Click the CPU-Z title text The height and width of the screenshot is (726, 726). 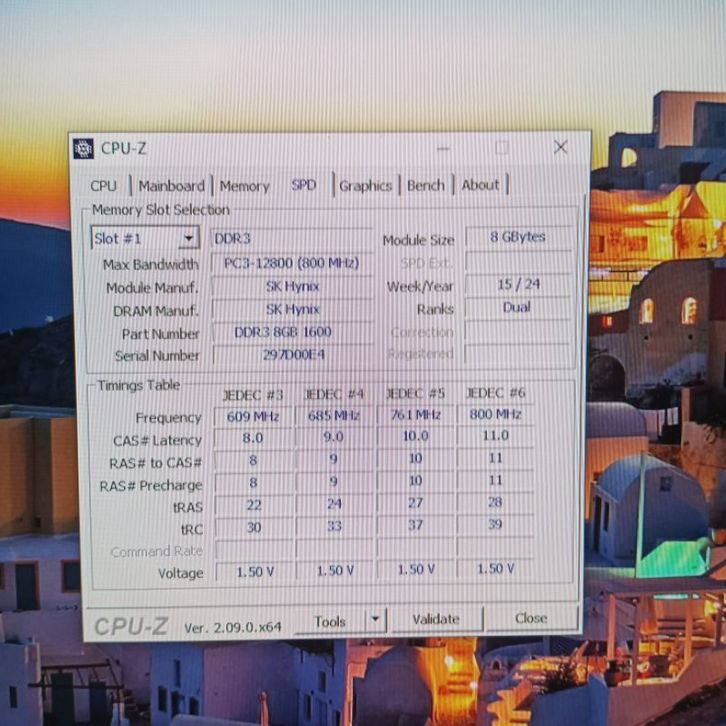[x=124, y=148]
